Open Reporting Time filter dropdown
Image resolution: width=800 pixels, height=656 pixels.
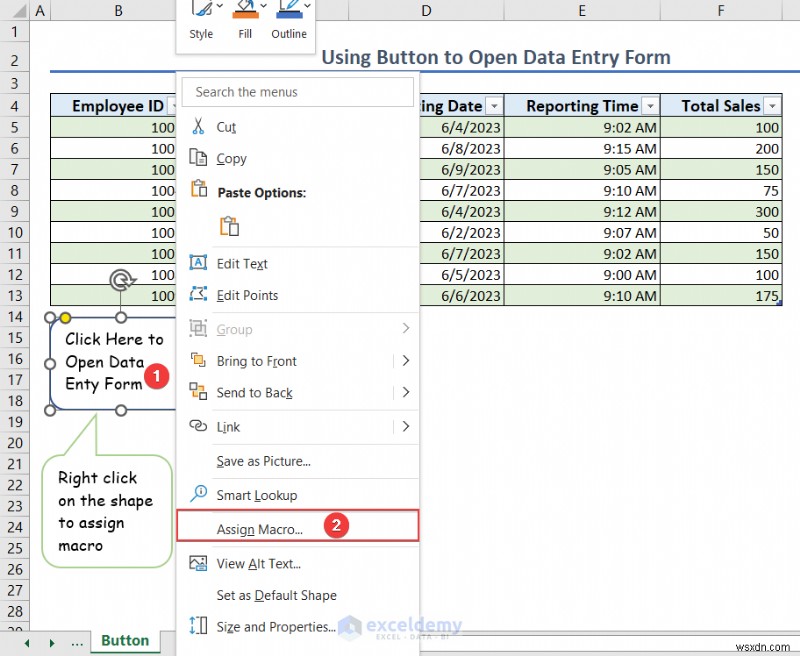(x=650, y=106)
